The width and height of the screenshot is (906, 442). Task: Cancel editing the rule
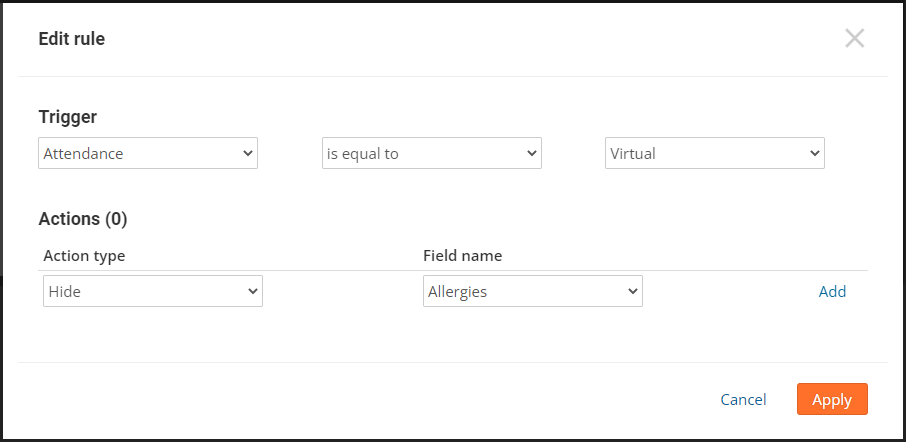click(743, 400)
